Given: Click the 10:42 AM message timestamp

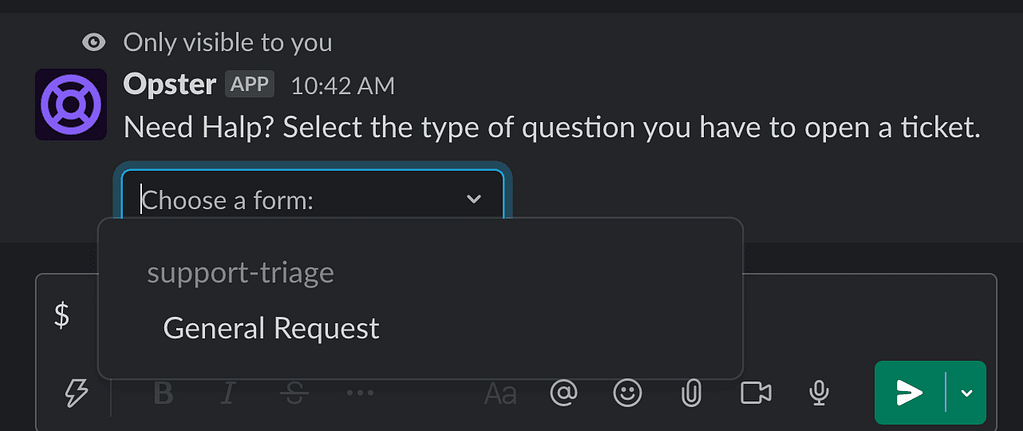Looking at the screenshot, I should click(343, 86).
